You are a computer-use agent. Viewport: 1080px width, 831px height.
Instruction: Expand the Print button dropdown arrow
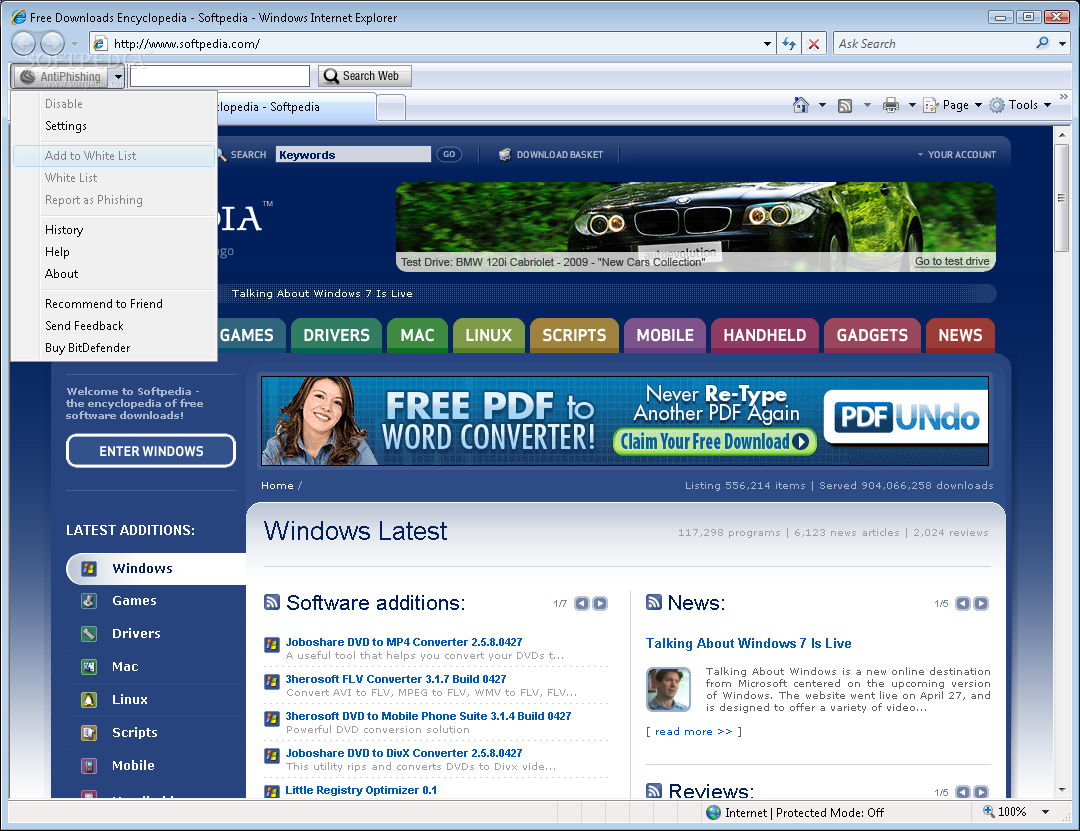coord(912,105)
